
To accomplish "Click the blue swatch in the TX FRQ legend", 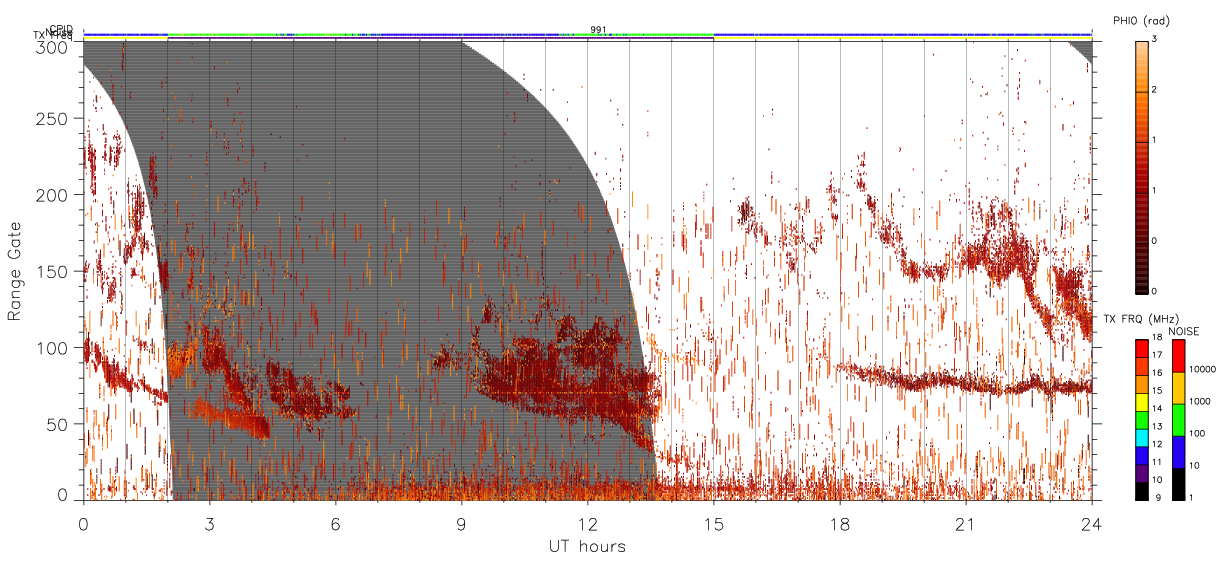I will [x=1142, y=454].
